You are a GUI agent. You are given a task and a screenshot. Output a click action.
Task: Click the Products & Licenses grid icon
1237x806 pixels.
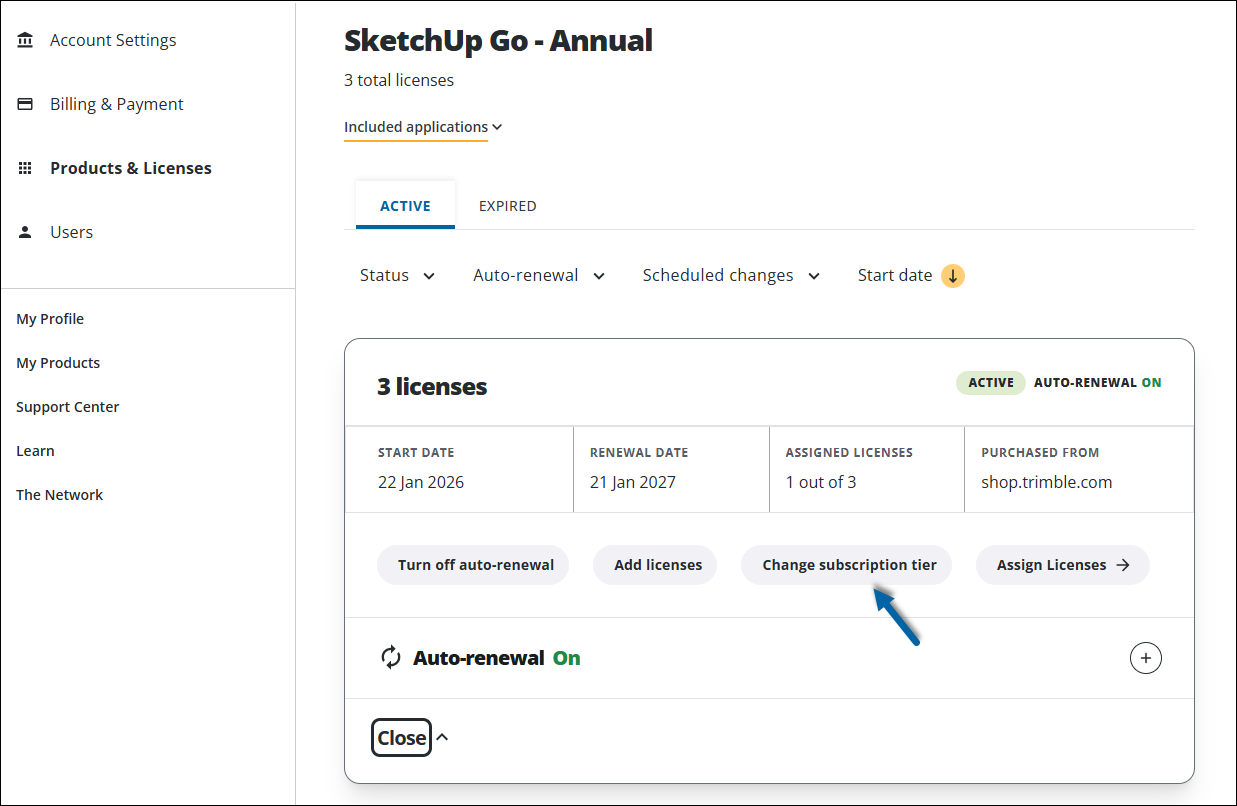pos(26,168)
